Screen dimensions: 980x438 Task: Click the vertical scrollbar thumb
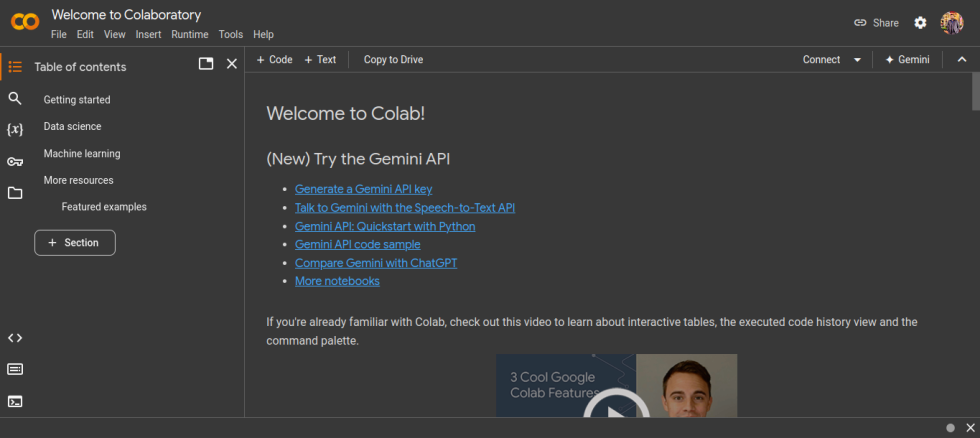(x=975, y=92)
